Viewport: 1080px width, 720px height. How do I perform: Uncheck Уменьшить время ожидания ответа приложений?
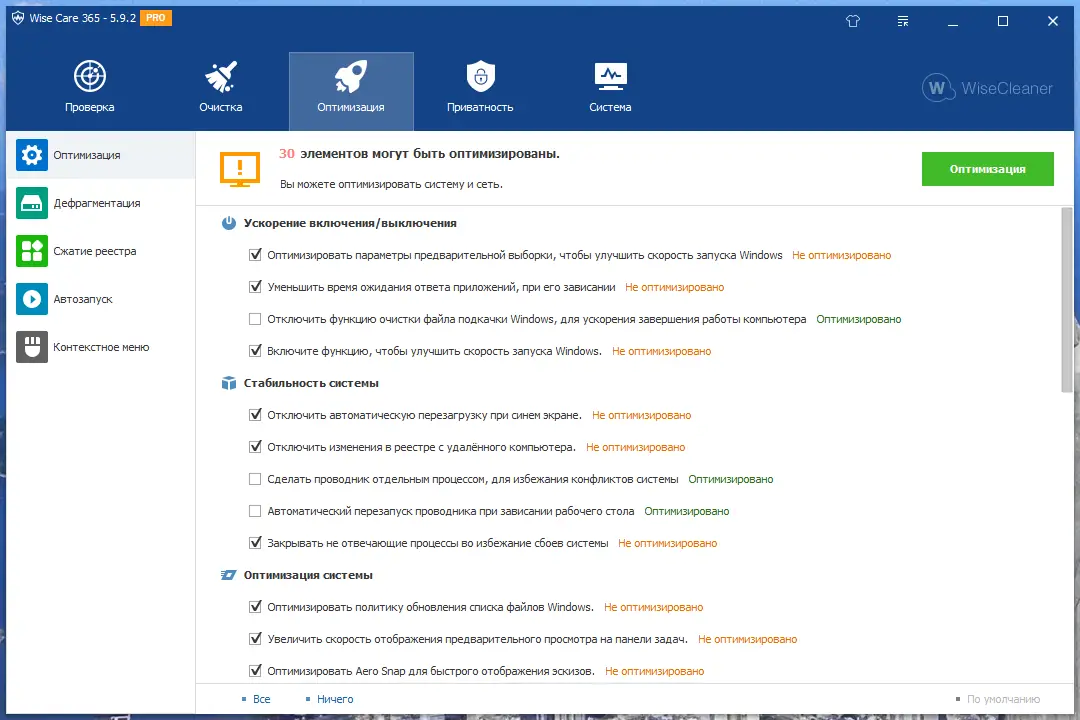255,287
